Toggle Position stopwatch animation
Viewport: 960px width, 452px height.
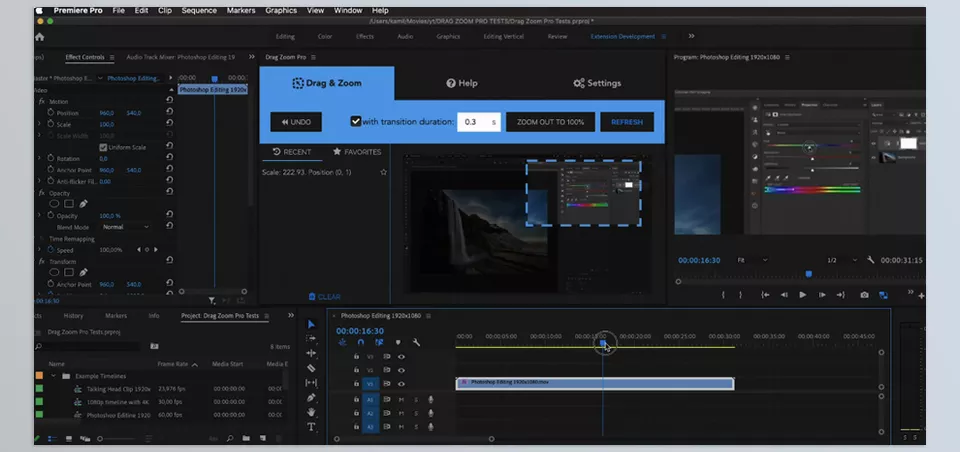[x=51, y=113]
